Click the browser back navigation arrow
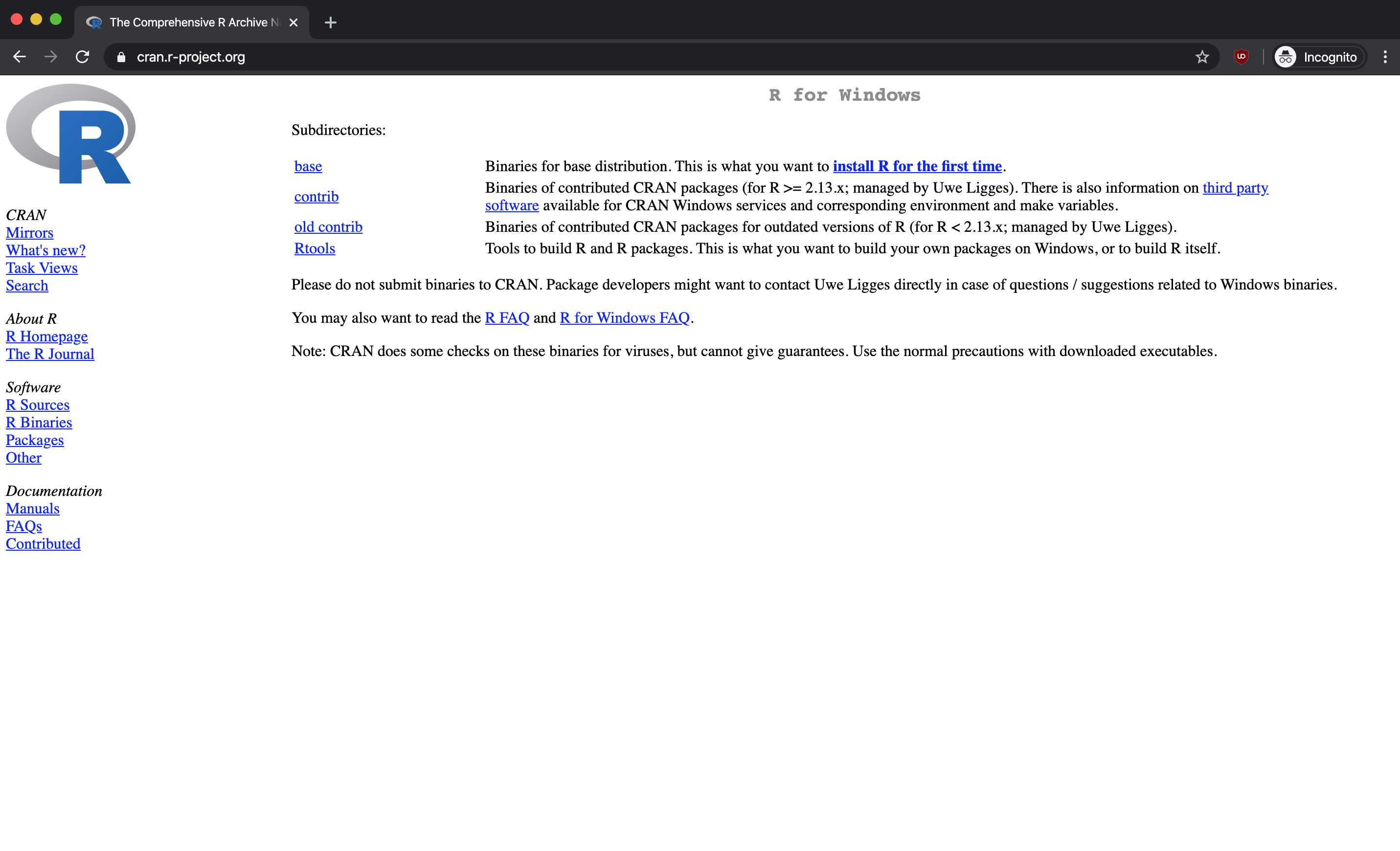 (20, 57)
